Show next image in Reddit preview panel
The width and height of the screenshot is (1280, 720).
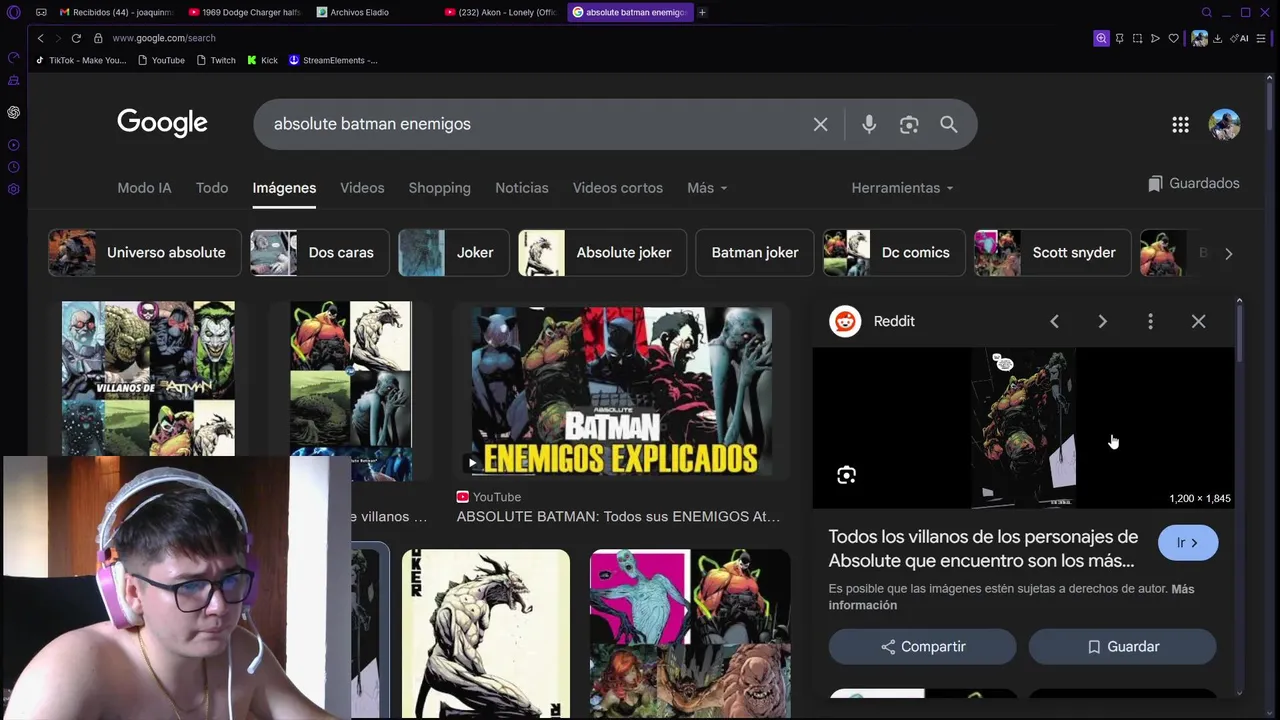coord(1102,321)
